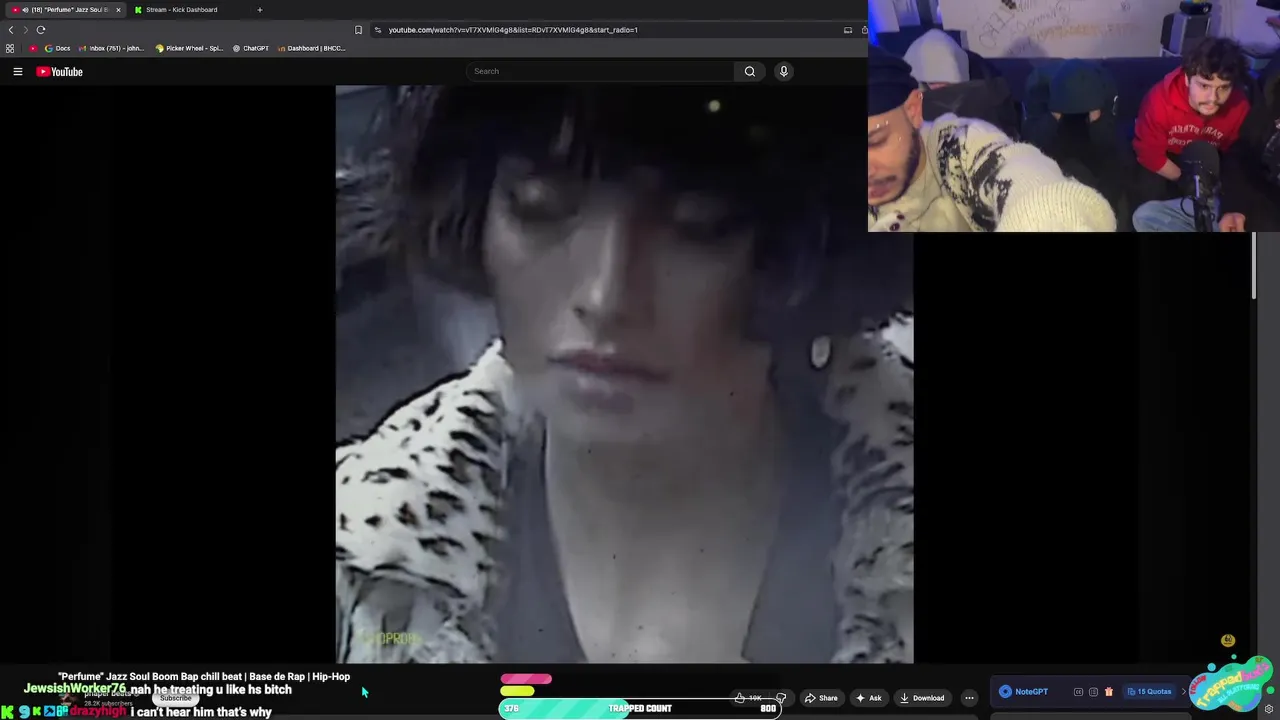The height and width of the screenshot is (720, 1280).
Task: Click the Ask button below the video
Action: [868, 698]
